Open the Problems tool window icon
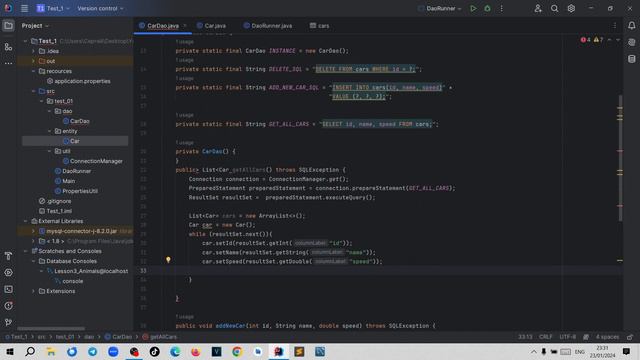Screen dimensions: 640x360 8,306
